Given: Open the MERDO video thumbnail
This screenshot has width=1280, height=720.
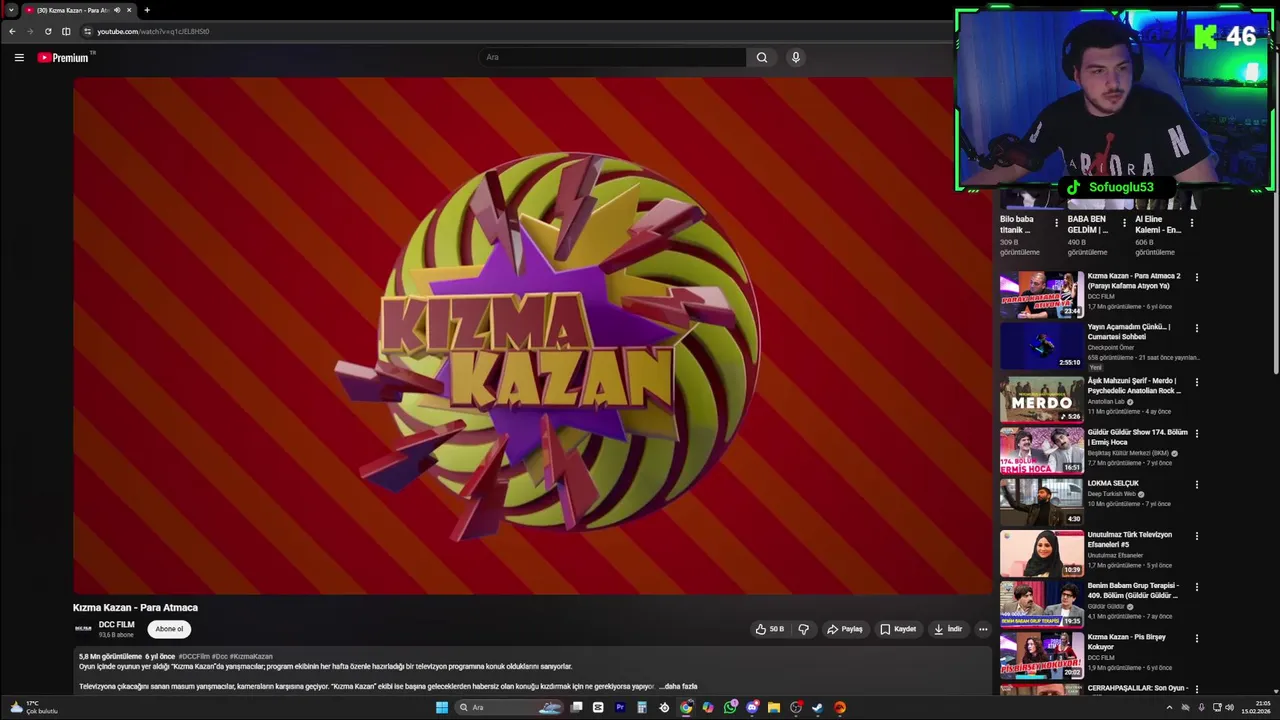Looking at the screenshot, I should point(1042,399).
